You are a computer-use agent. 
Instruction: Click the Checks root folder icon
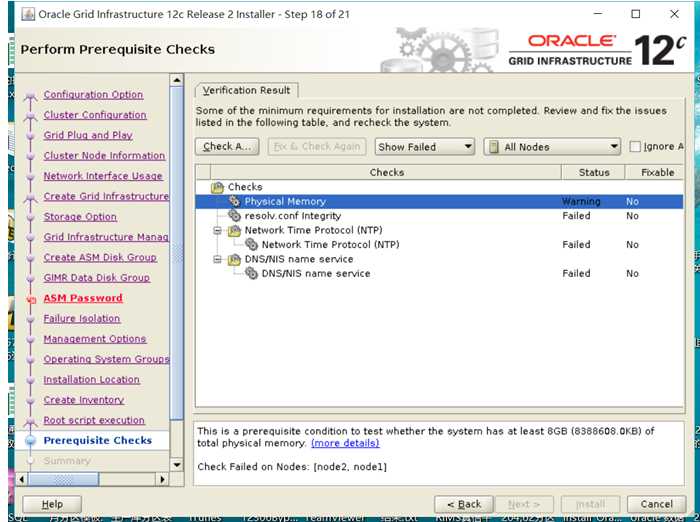(x=217, y=187)
